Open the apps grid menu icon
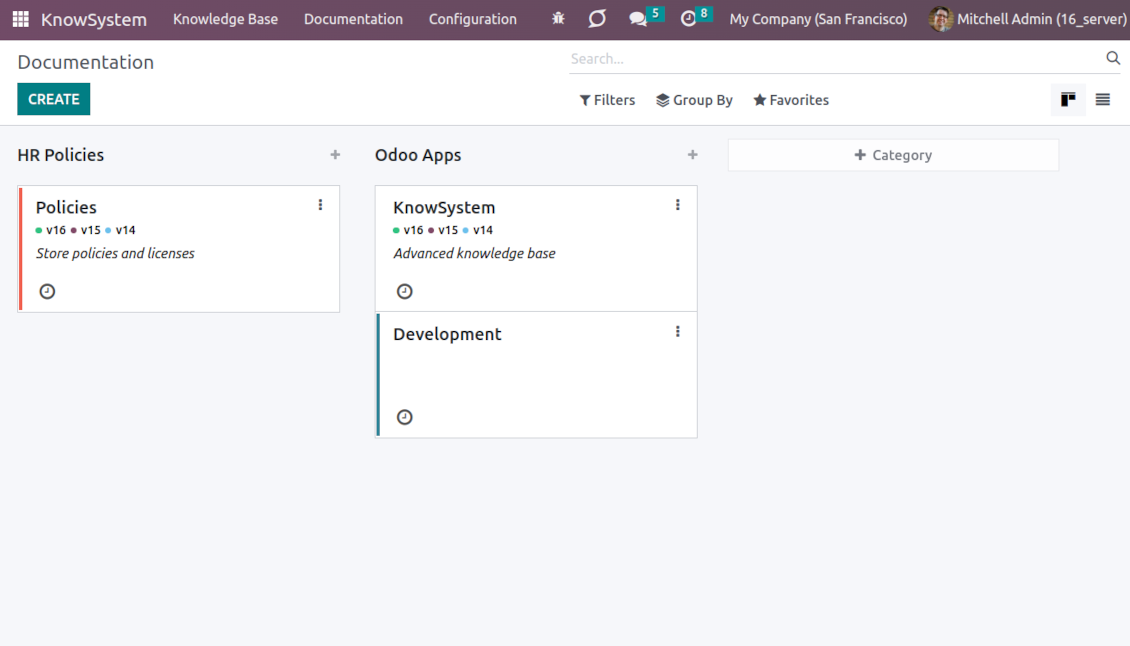This screenshot has width=1130, height=646. [20, 19]
